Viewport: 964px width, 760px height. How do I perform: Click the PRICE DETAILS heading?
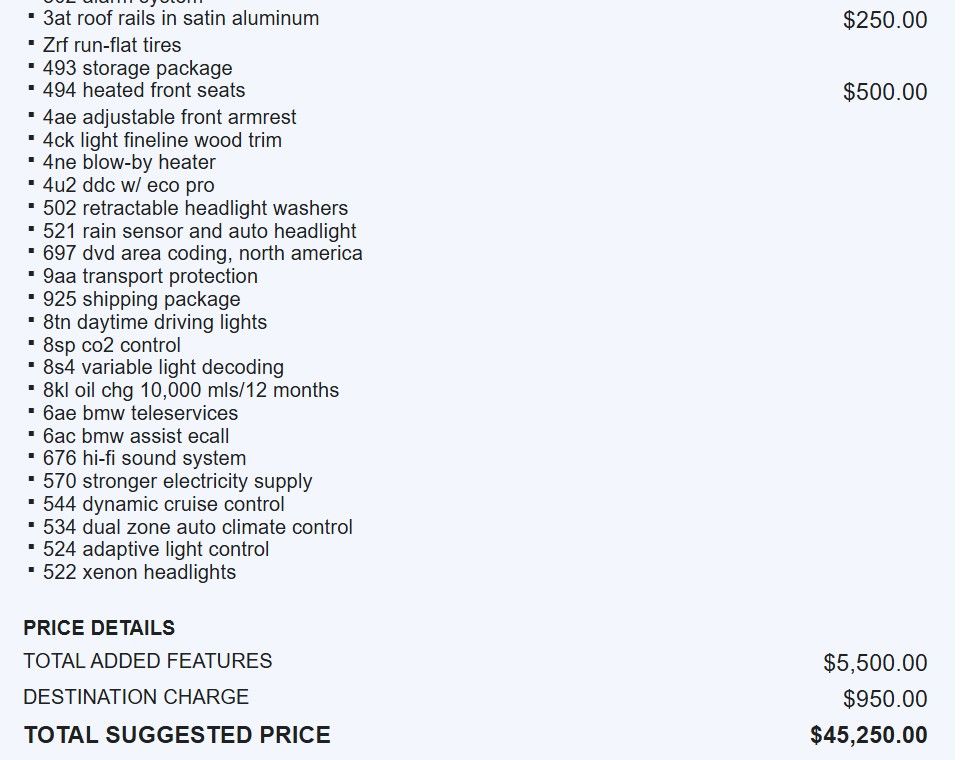coord(99,628)
